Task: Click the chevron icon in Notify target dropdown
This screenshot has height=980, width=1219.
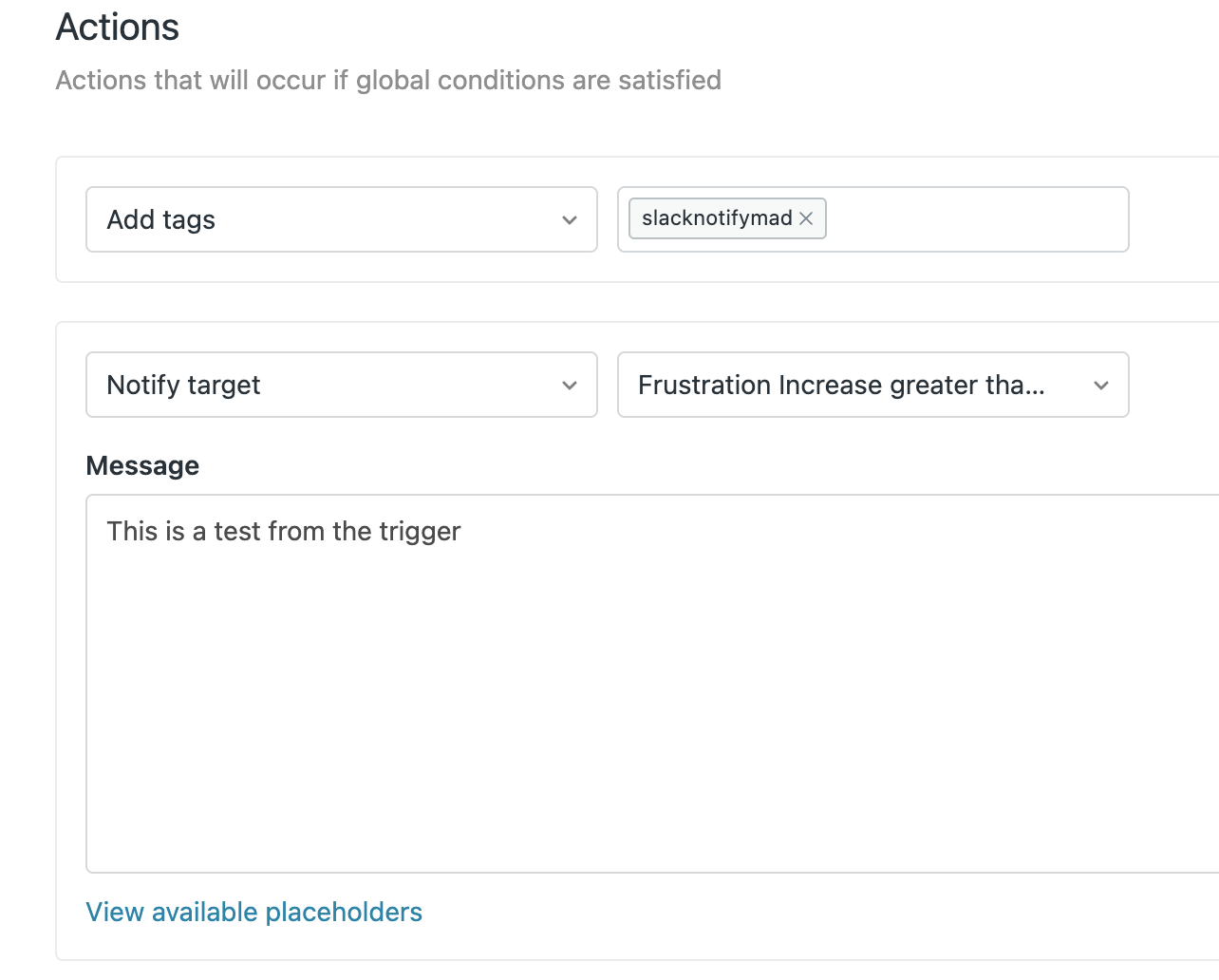Action: [570, 386]
